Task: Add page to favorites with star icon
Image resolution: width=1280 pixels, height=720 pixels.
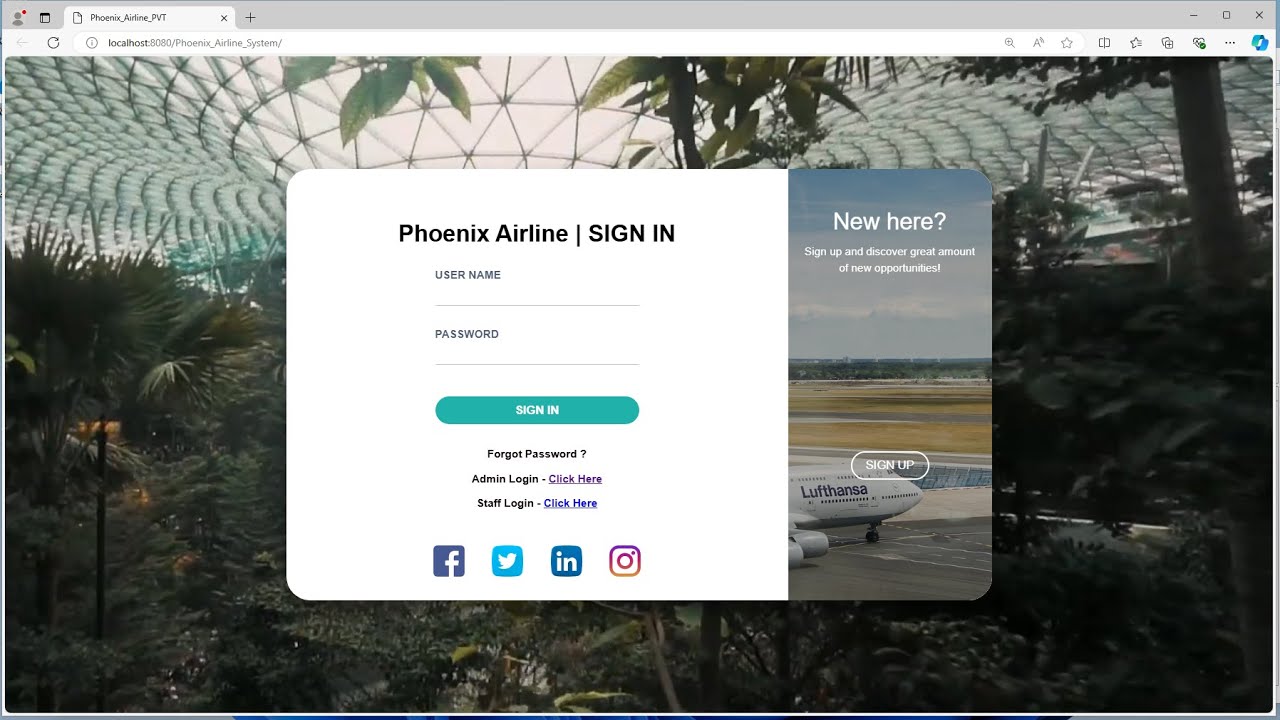Action: 1067,43
